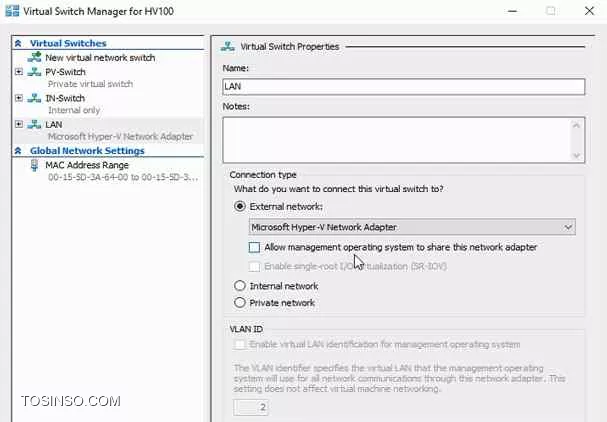Minimize the Virtual Switch Manager window

click(513, 11)
